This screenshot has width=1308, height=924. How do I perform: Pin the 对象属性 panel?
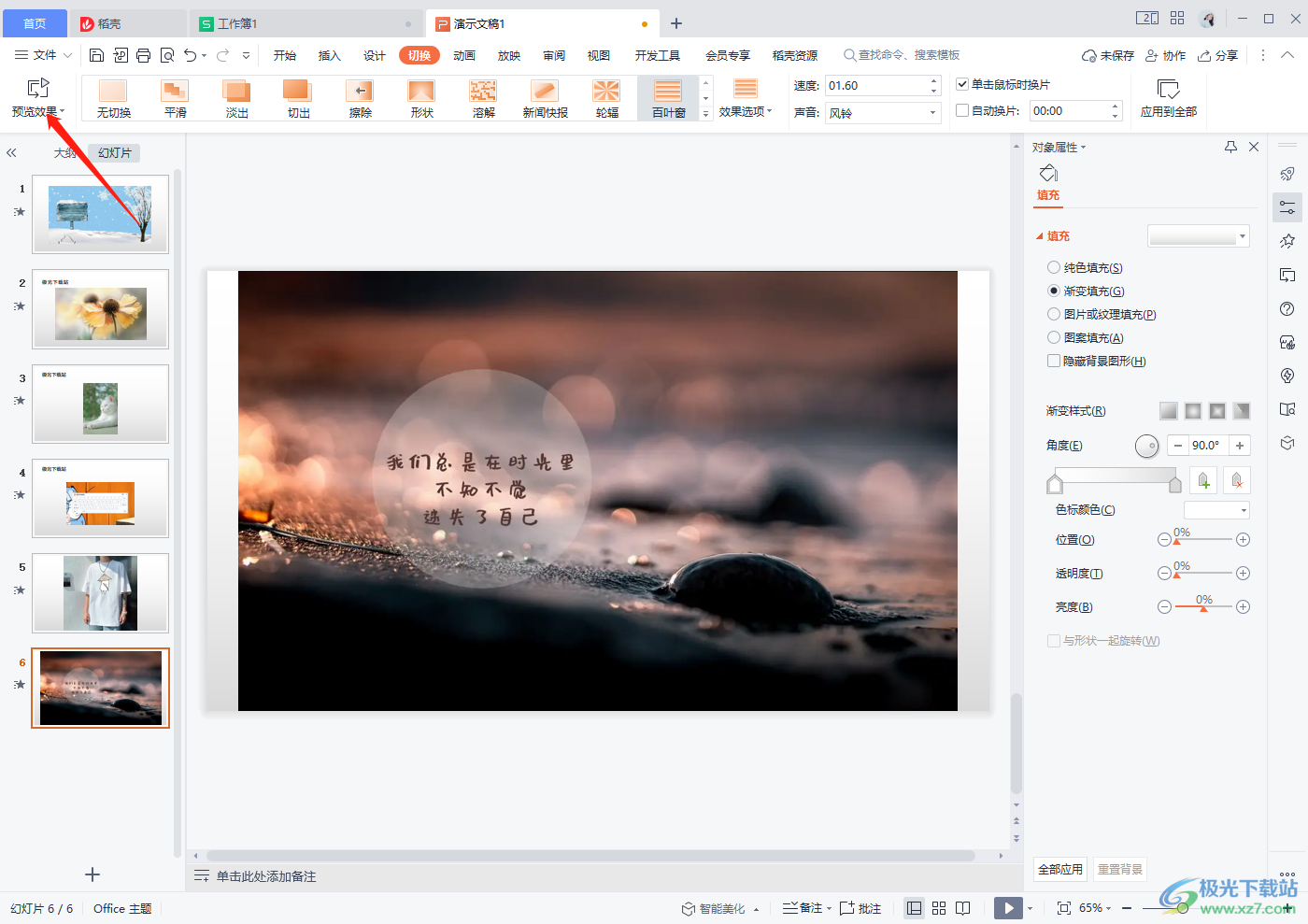1230,147
